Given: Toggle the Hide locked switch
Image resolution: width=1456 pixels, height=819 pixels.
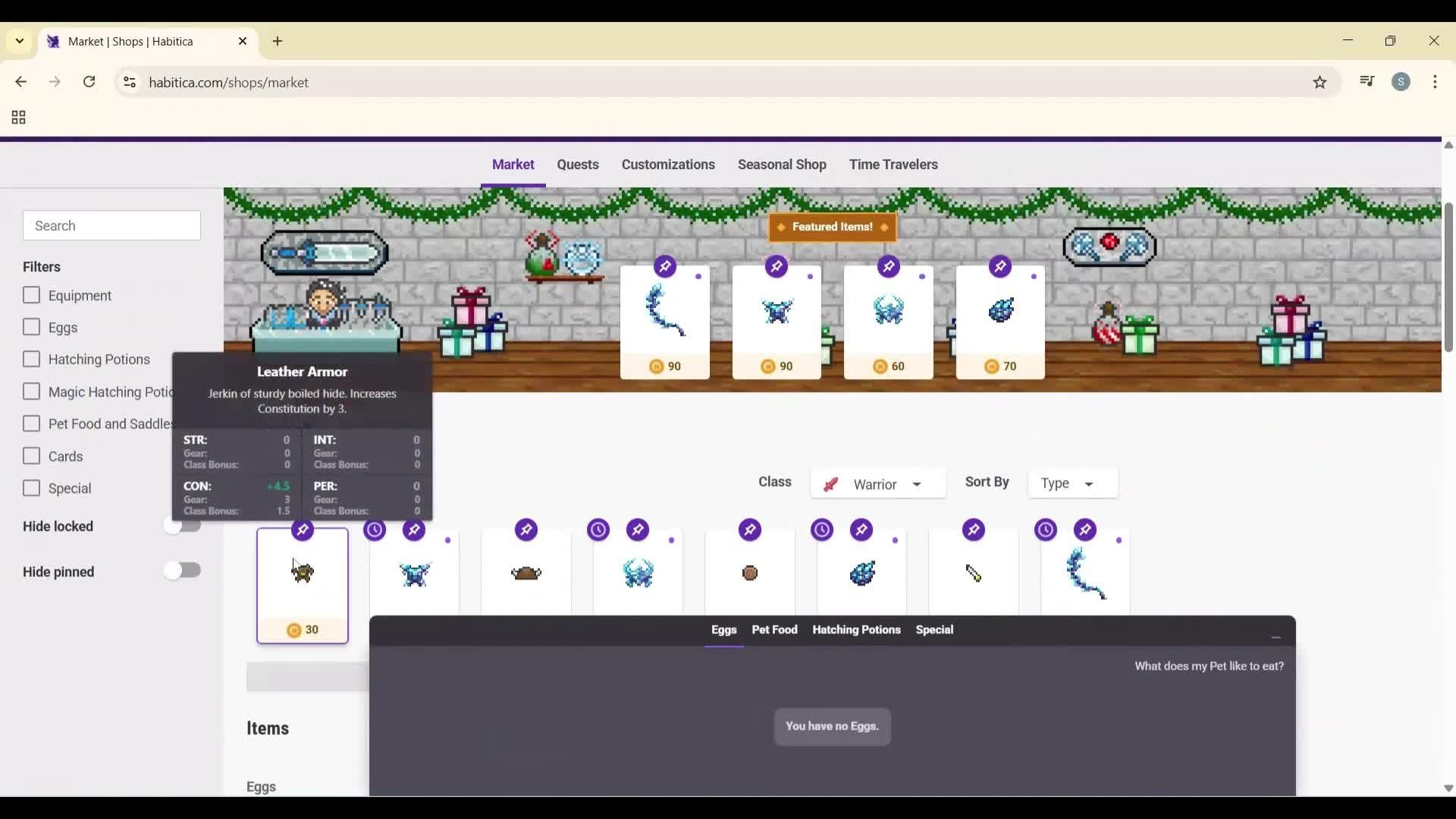Looking at the screenshot, I should pos(183,526).
